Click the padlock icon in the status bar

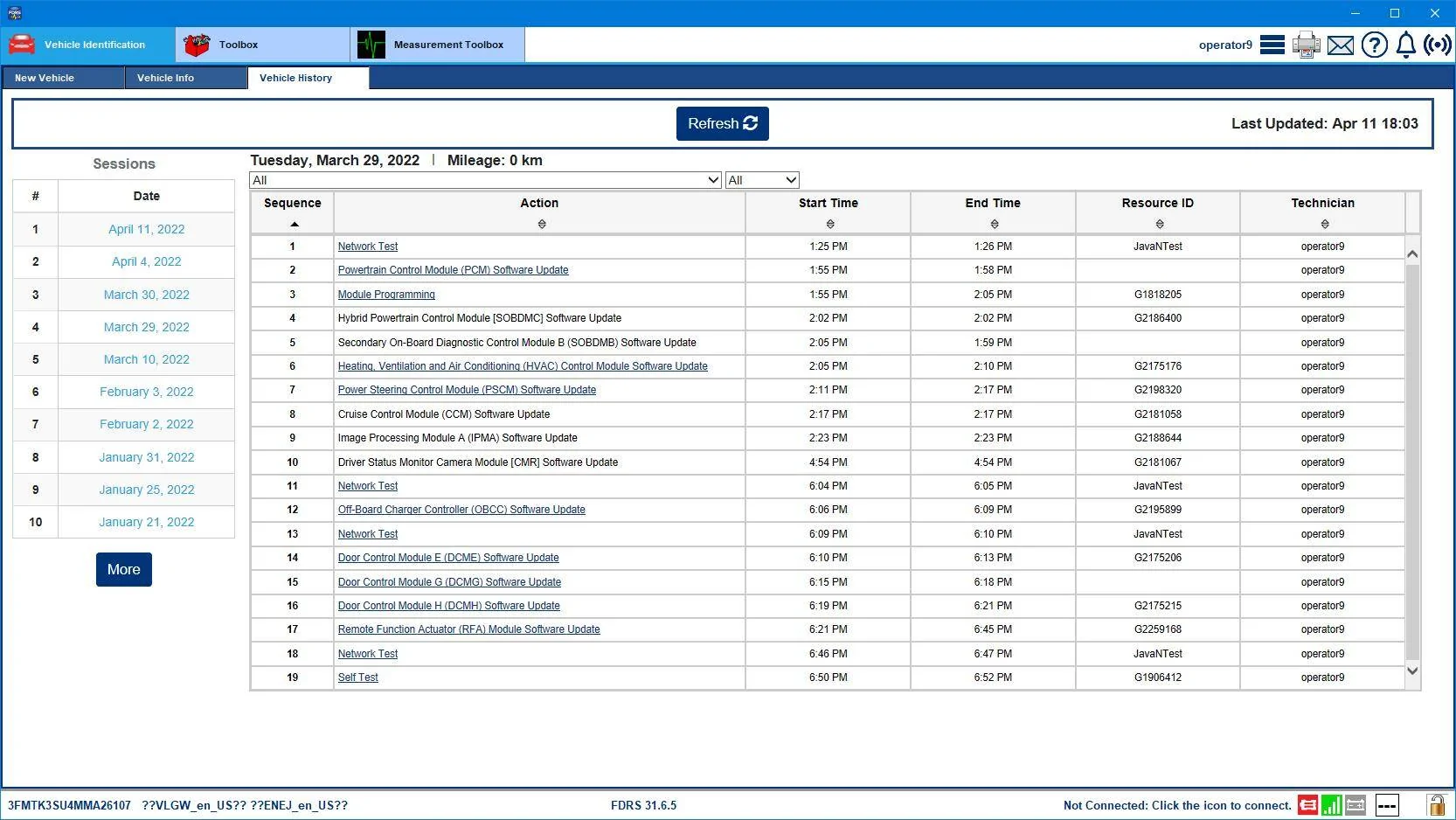(1436, 804)
